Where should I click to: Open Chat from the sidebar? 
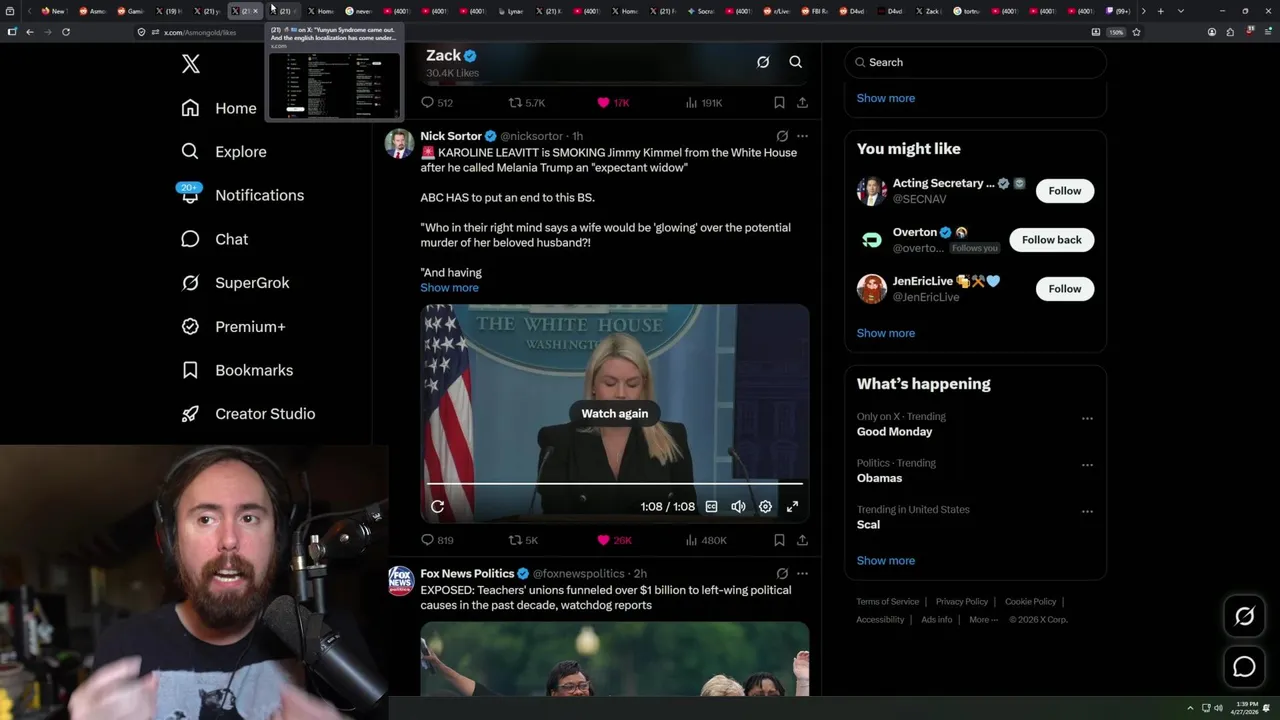(x=214, y=239)
